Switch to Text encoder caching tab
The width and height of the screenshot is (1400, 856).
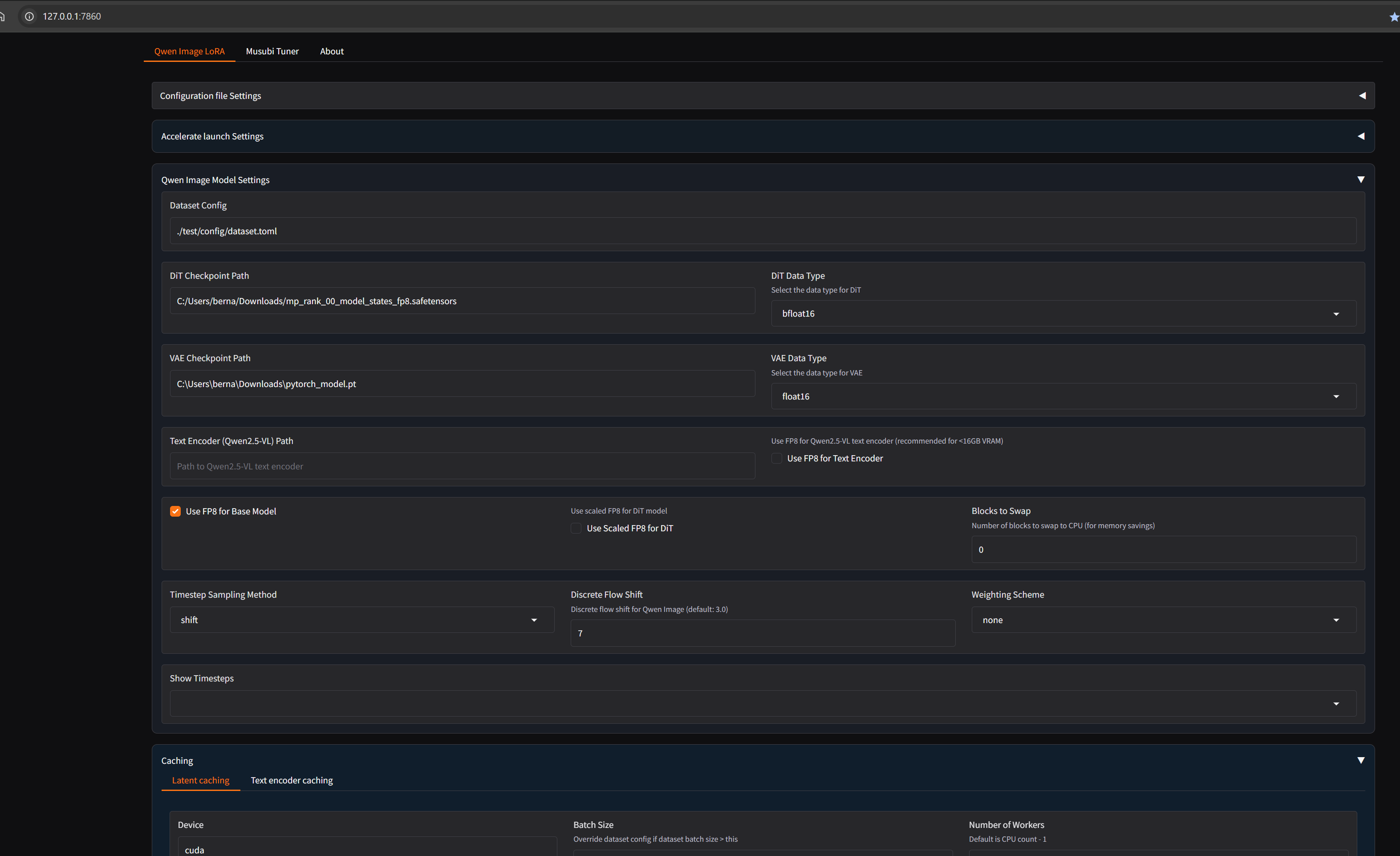[292, 780]
